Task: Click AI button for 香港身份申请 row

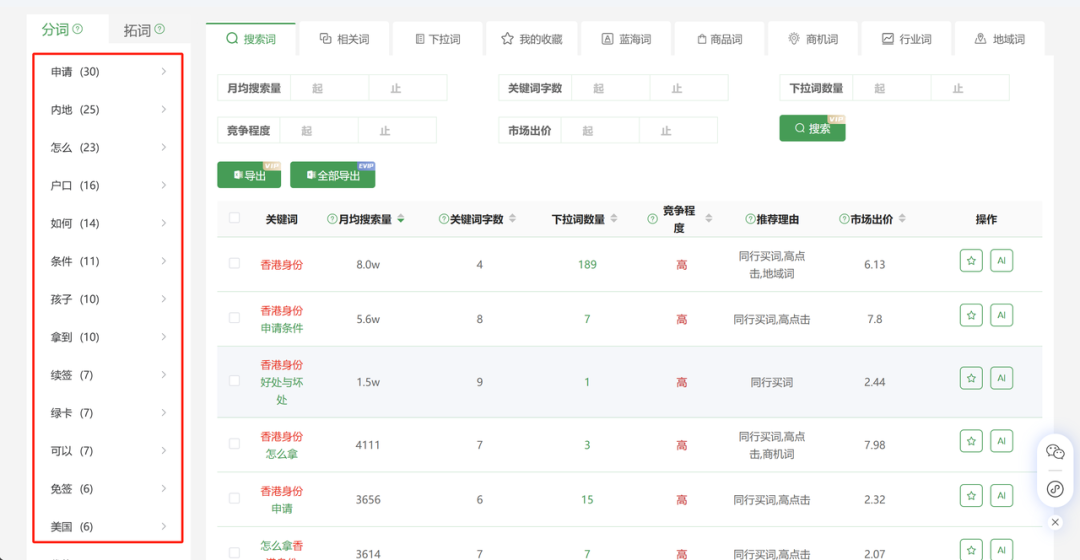Action: pos(1001,496)
